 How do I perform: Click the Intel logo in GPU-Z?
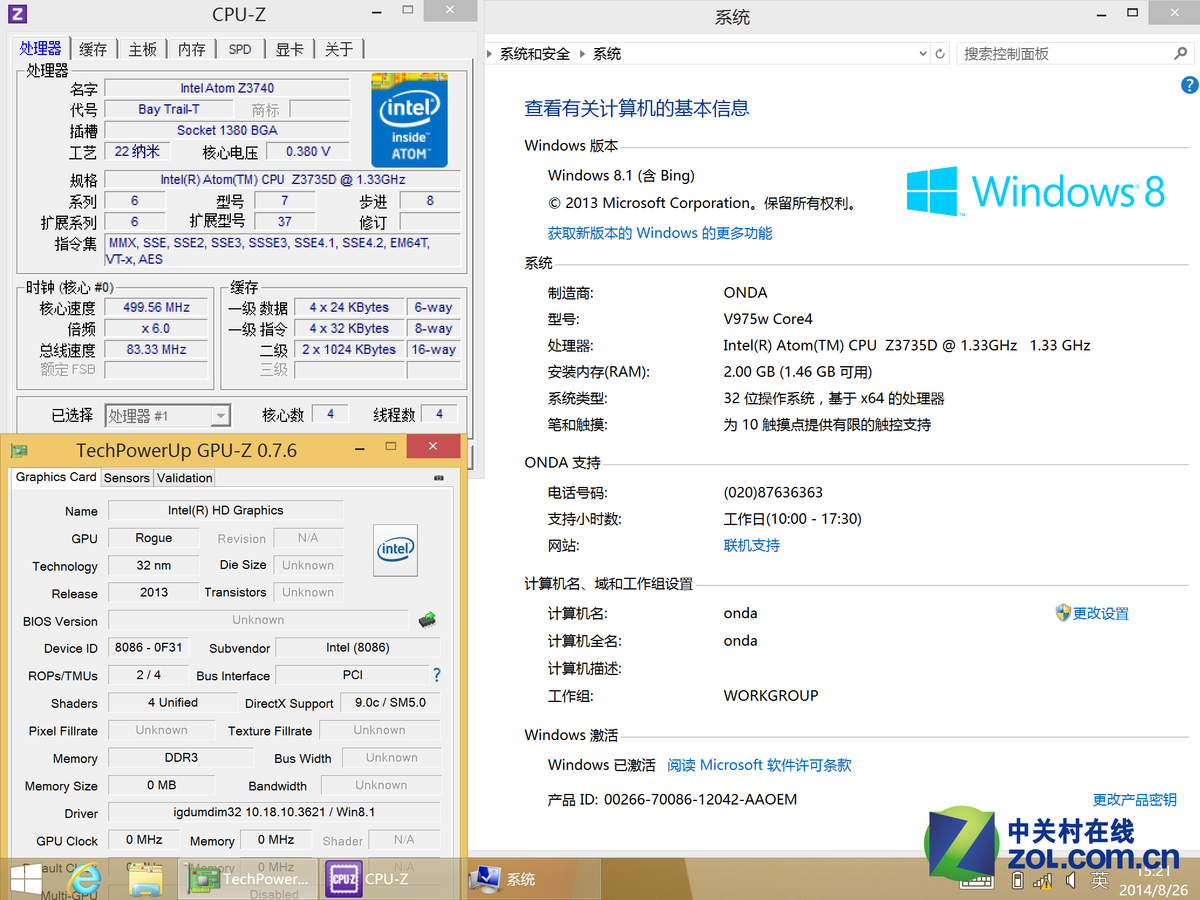pos(395,550)
